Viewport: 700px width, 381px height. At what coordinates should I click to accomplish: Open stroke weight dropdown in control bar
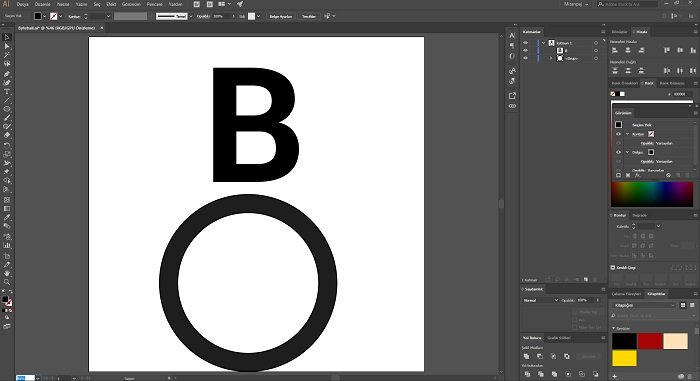108,16
